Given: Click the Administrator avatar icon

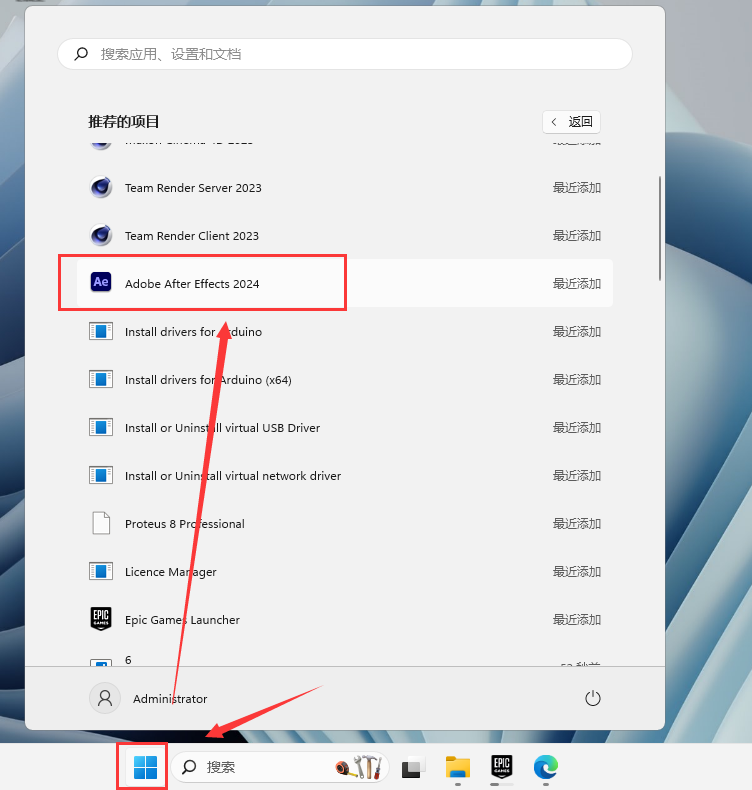Looking at the screenshot, I should (105, 698).
